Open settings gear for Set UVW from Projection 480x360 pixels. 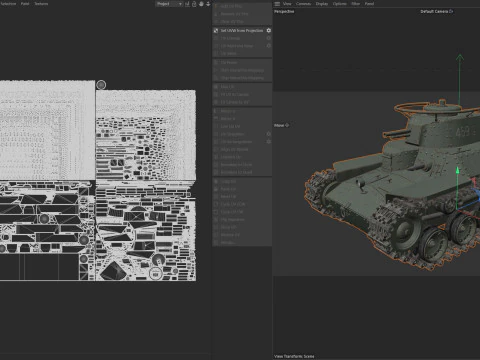(269, 31)
